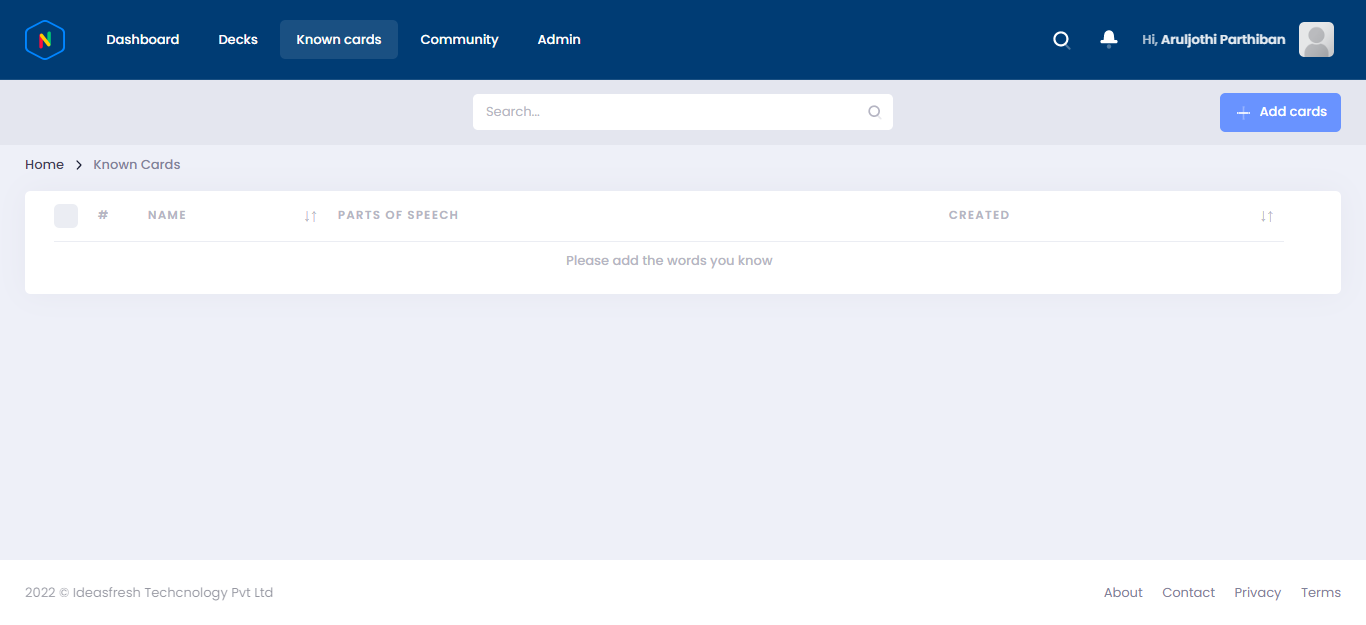Click Known Cards breadcrumb text

(x=137, y=165)
